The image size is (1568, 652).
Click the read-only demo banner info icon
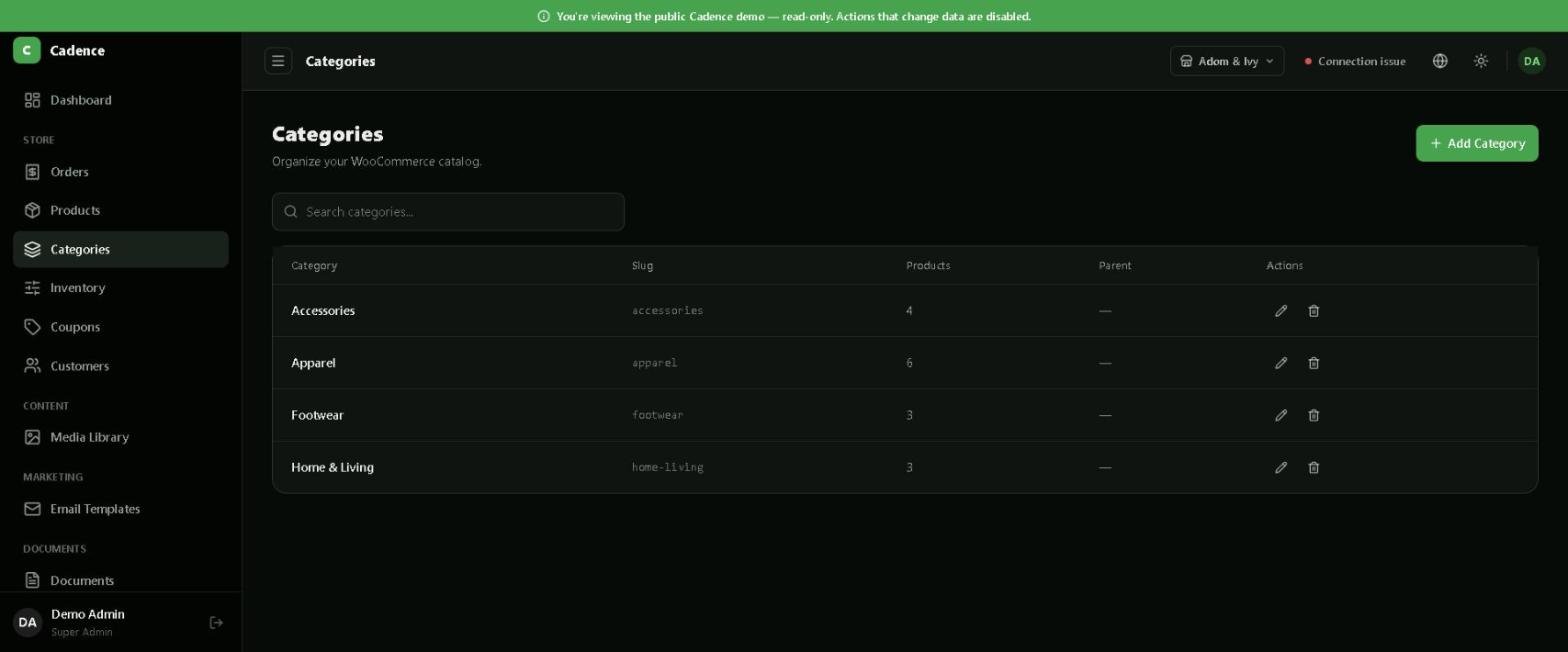click(544, 16)
